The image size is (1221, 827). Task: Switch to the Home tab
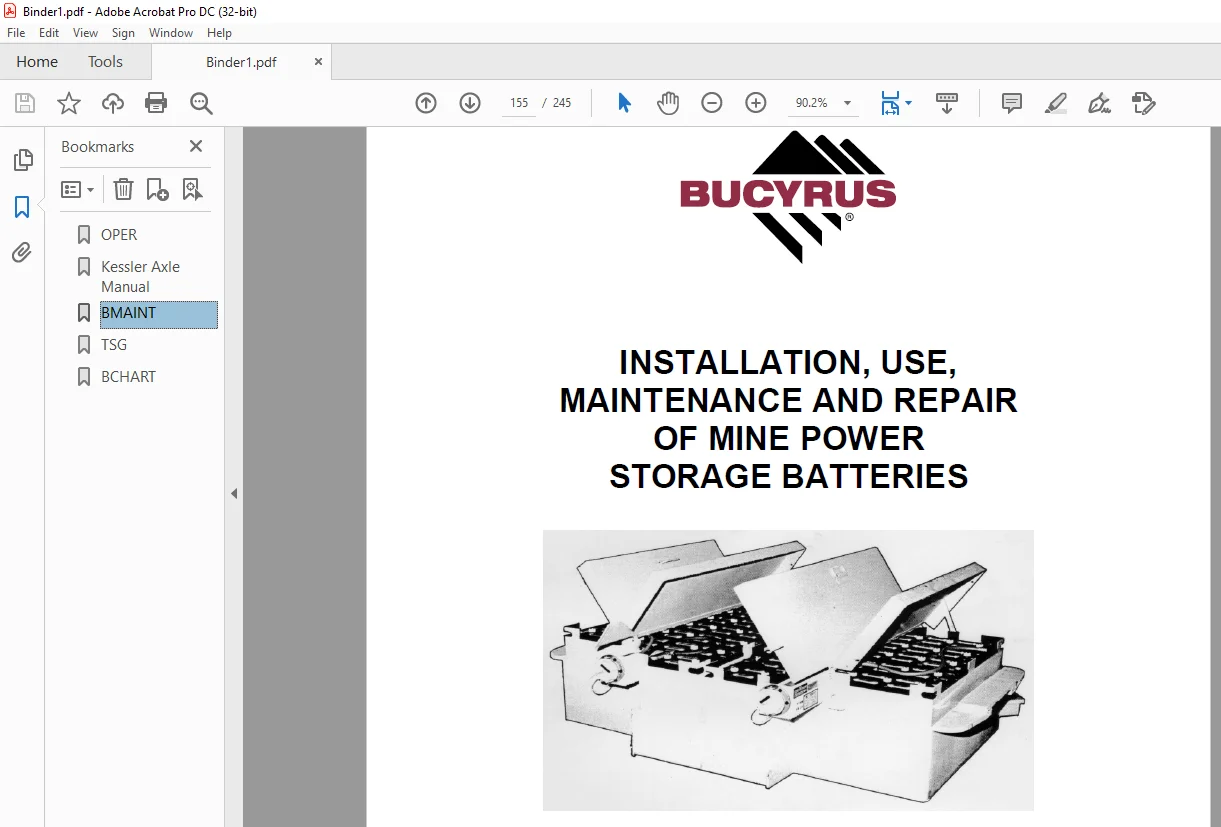coord(37,61)
